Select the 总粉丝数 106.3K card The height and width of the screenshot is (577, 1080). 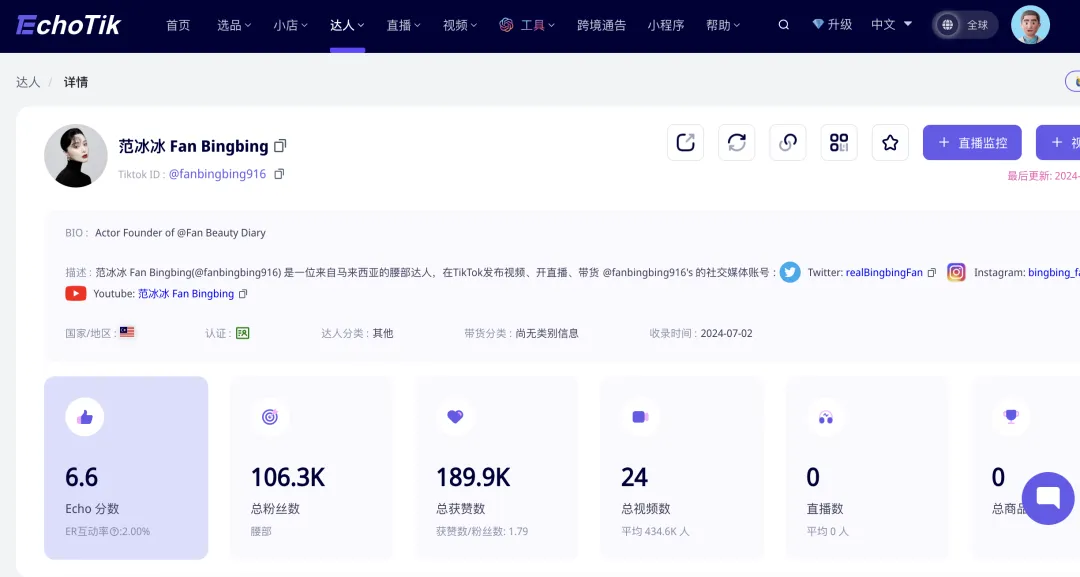(x=311, y=468)
